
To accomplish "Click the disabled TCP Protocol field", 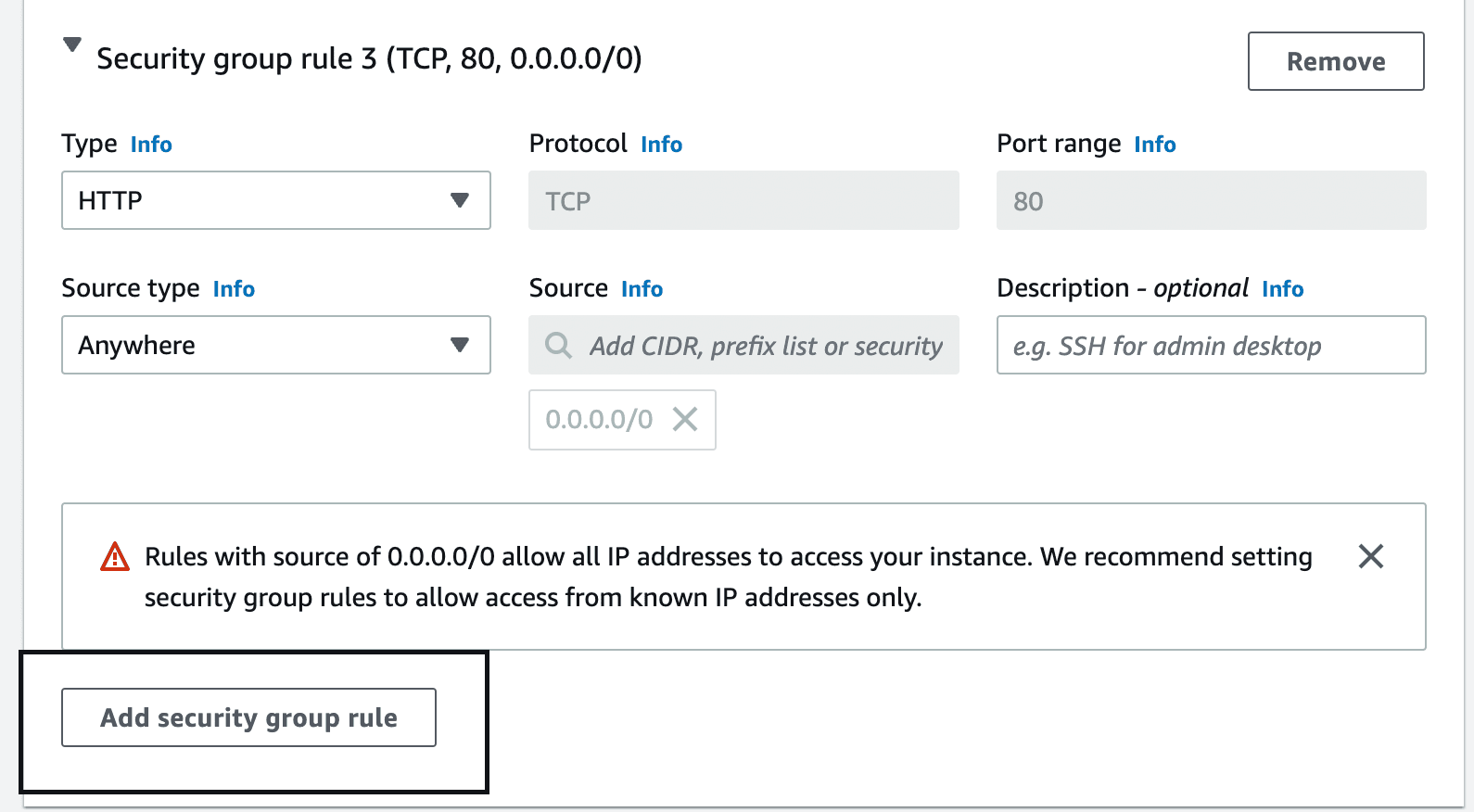I will click(743, 200).
